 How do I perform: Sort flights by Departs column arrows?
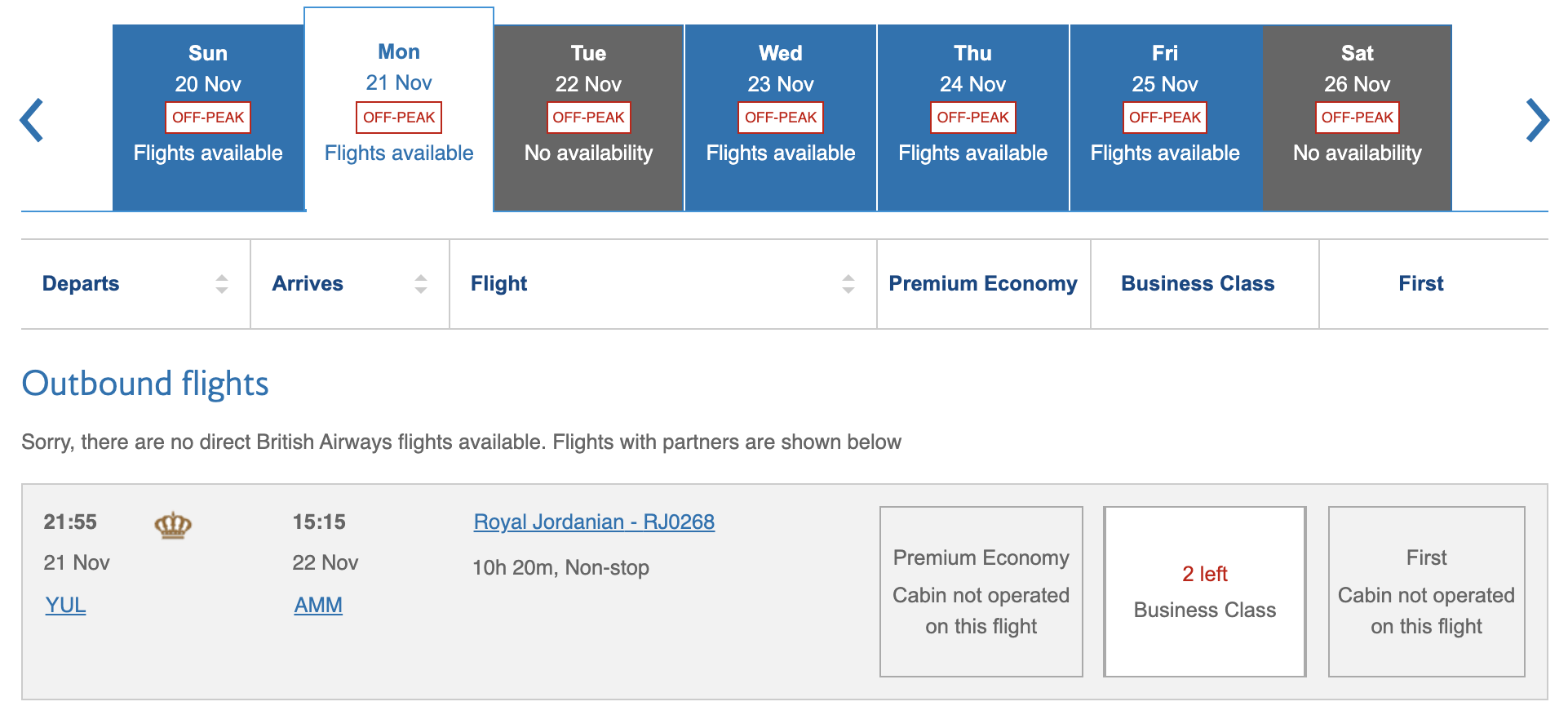pos(222,284)
